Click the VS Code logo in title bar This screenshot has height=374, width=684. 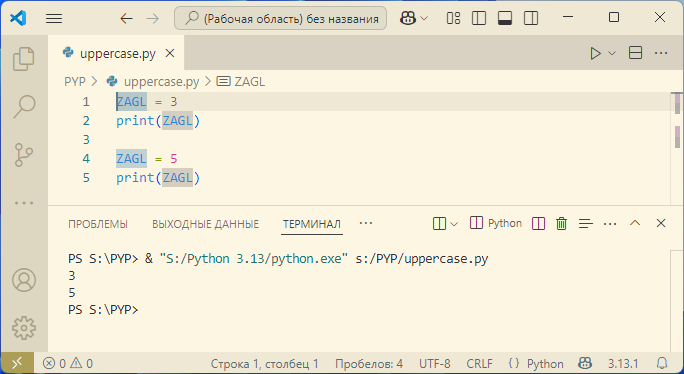18,18
